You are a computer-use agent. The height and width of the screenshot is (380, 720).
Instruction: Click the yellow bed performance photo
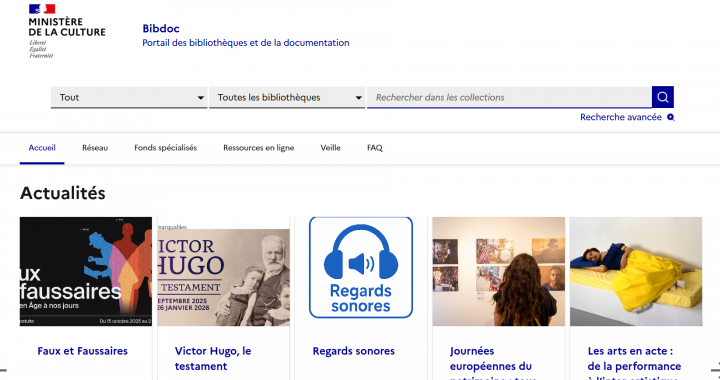pyautogui.click(x=636, y=271)
